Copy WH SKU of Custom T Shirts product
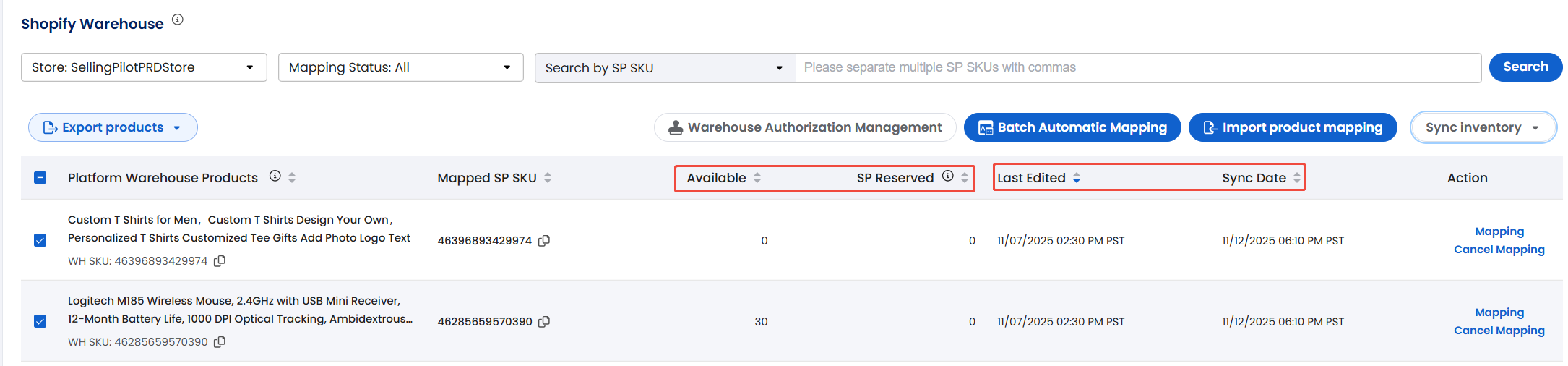 [220, 260]
